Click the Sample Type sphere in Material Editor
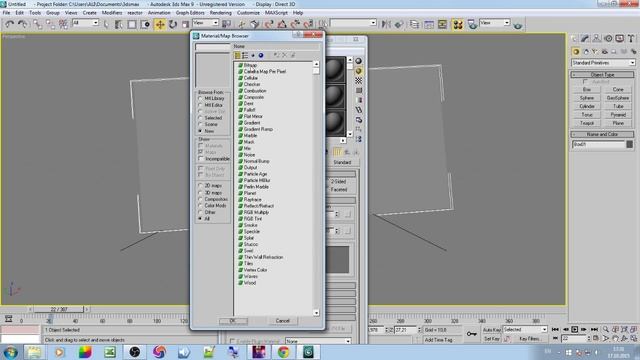The height and width of the screenshot is (360, 640). (x=358, y=61)
